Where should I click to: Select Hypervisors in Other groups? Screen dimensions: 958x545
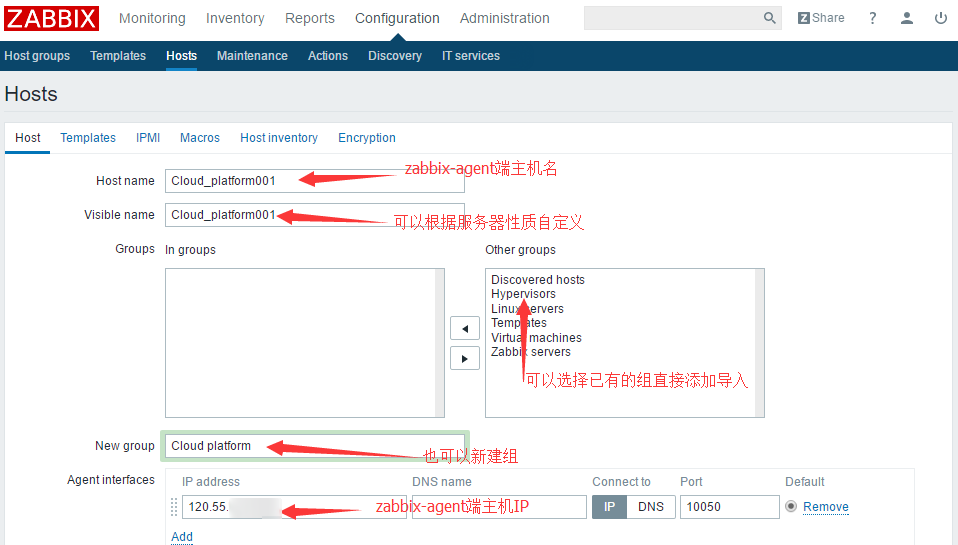pos(523,294)
